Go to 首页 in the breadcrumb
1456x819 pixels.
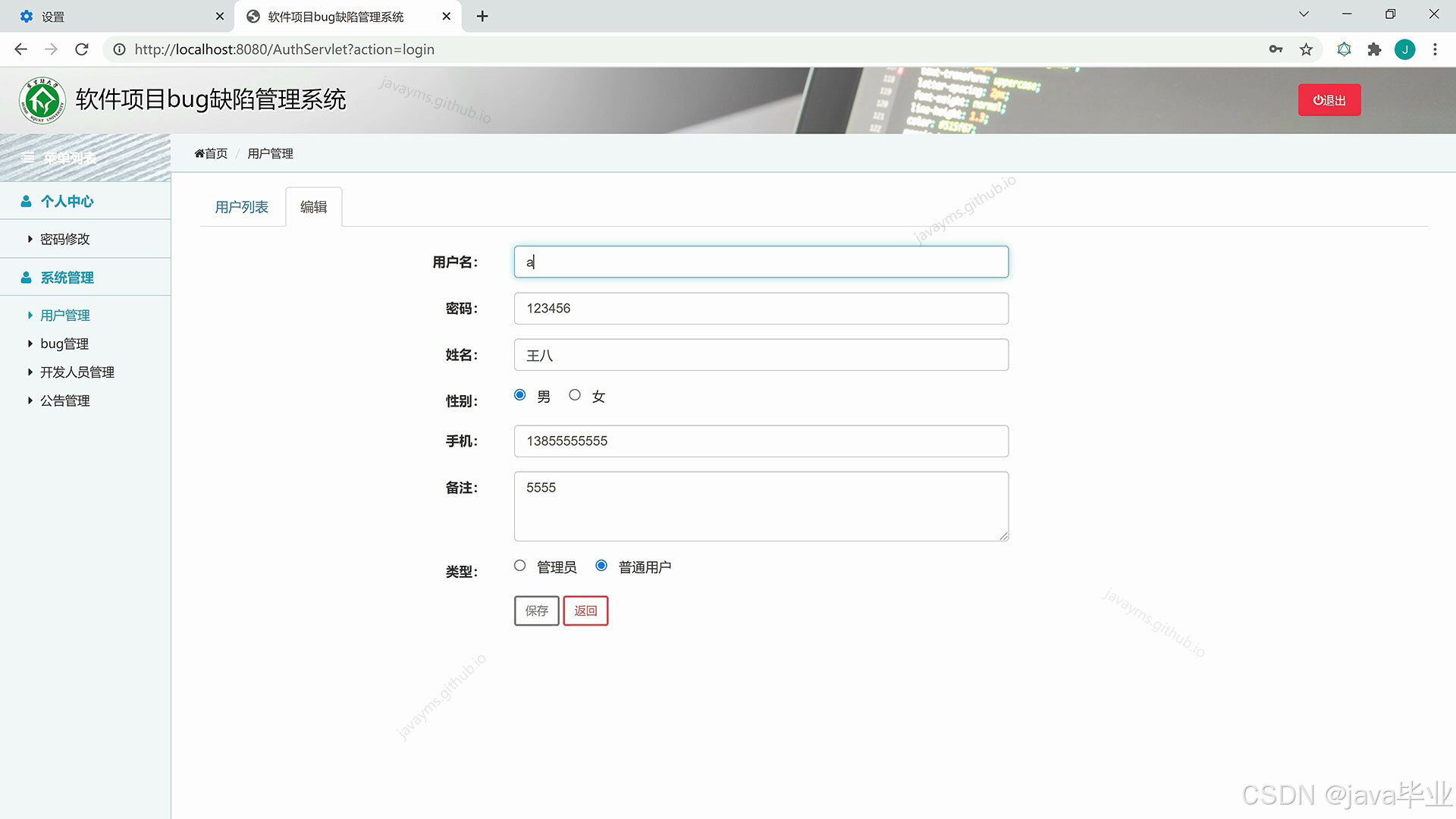pyautogui.click(x=211, y=153)
